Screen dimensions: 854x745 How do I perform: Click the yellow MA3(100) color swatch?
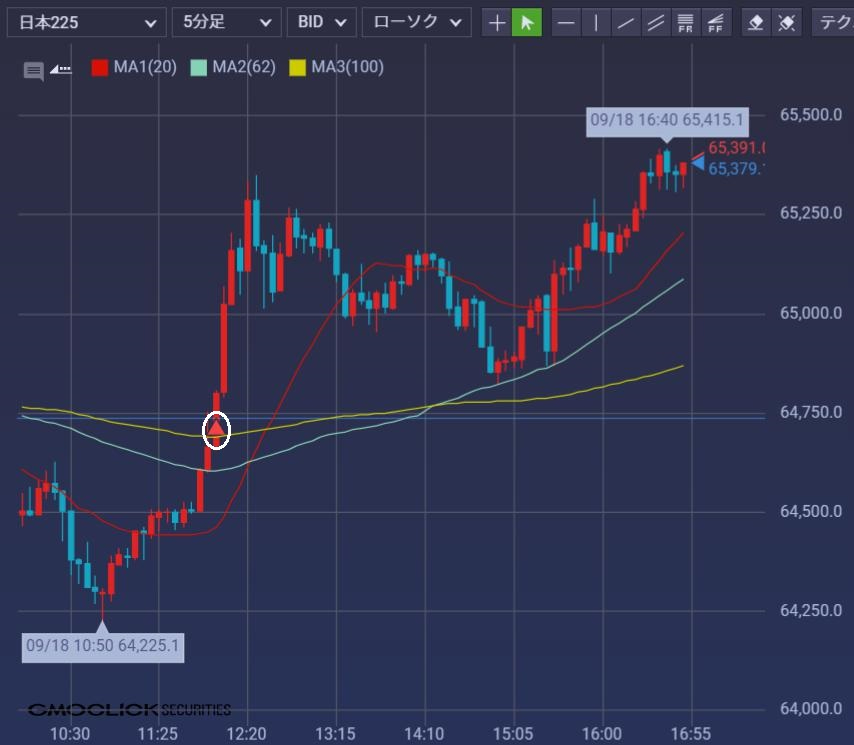tap(297, 68)
